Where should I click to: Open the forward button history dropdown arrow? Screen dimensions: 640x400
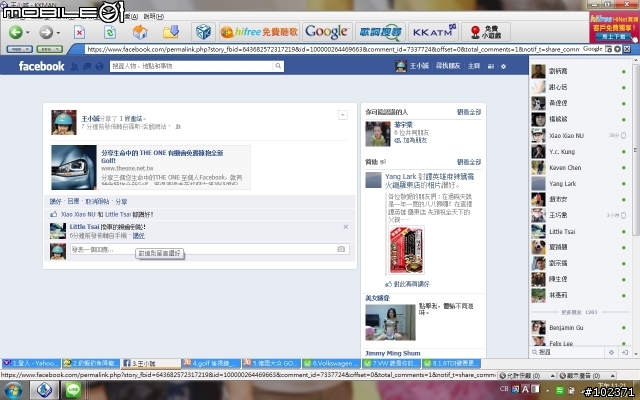point(58,32)
